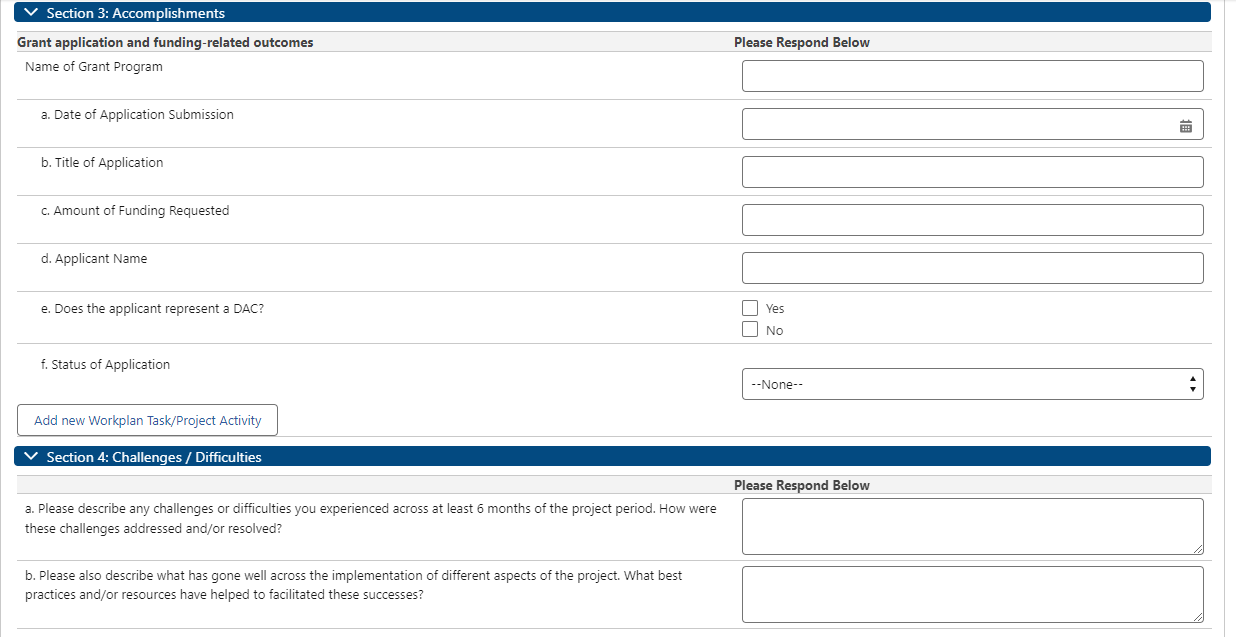The height and width of the screenshot is (637, 1236).
Task: Click the Amount of Funding Requested field
Action: point(972,220)
